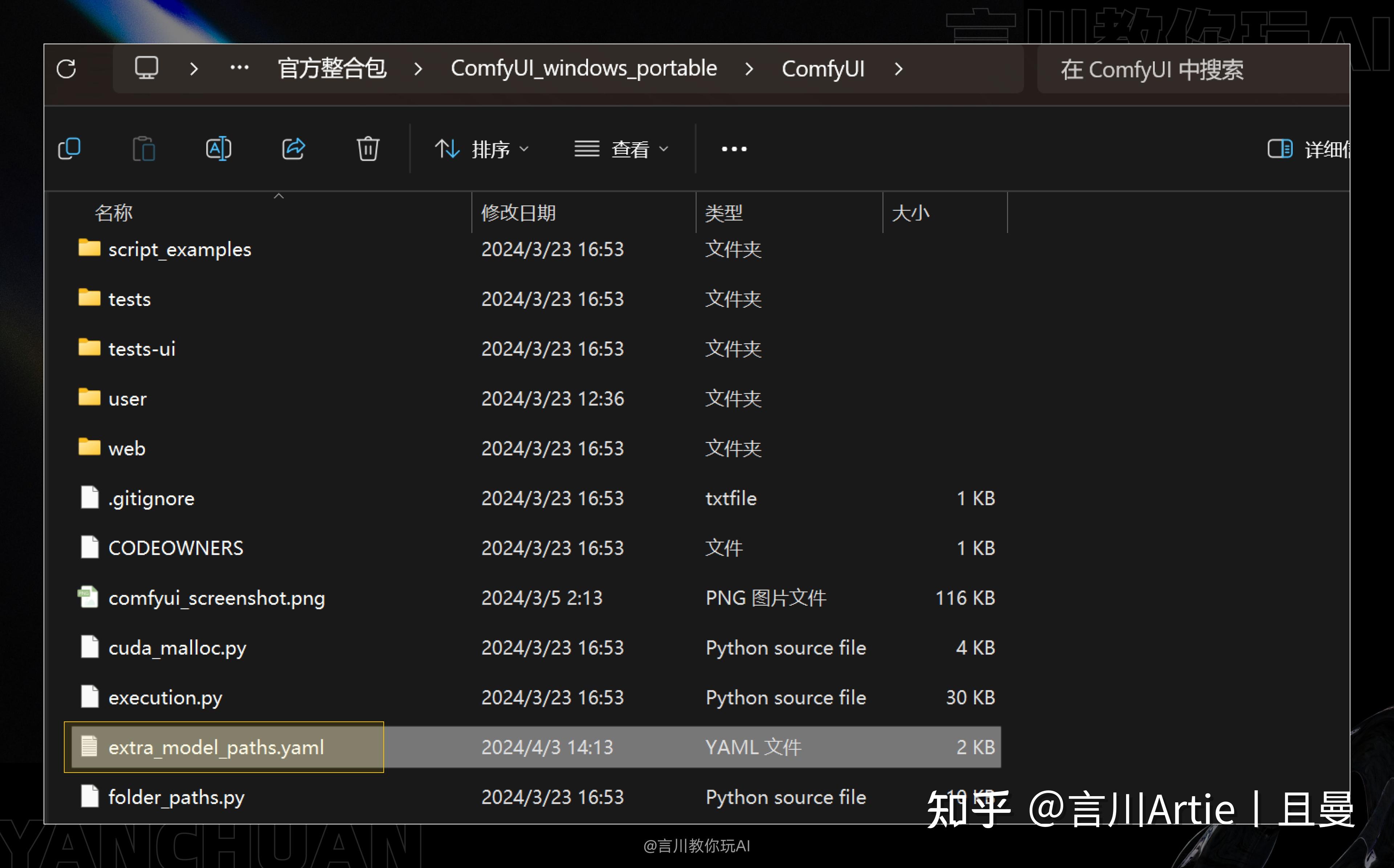Click the Copy icon in the toolbar

pos(69,149)
